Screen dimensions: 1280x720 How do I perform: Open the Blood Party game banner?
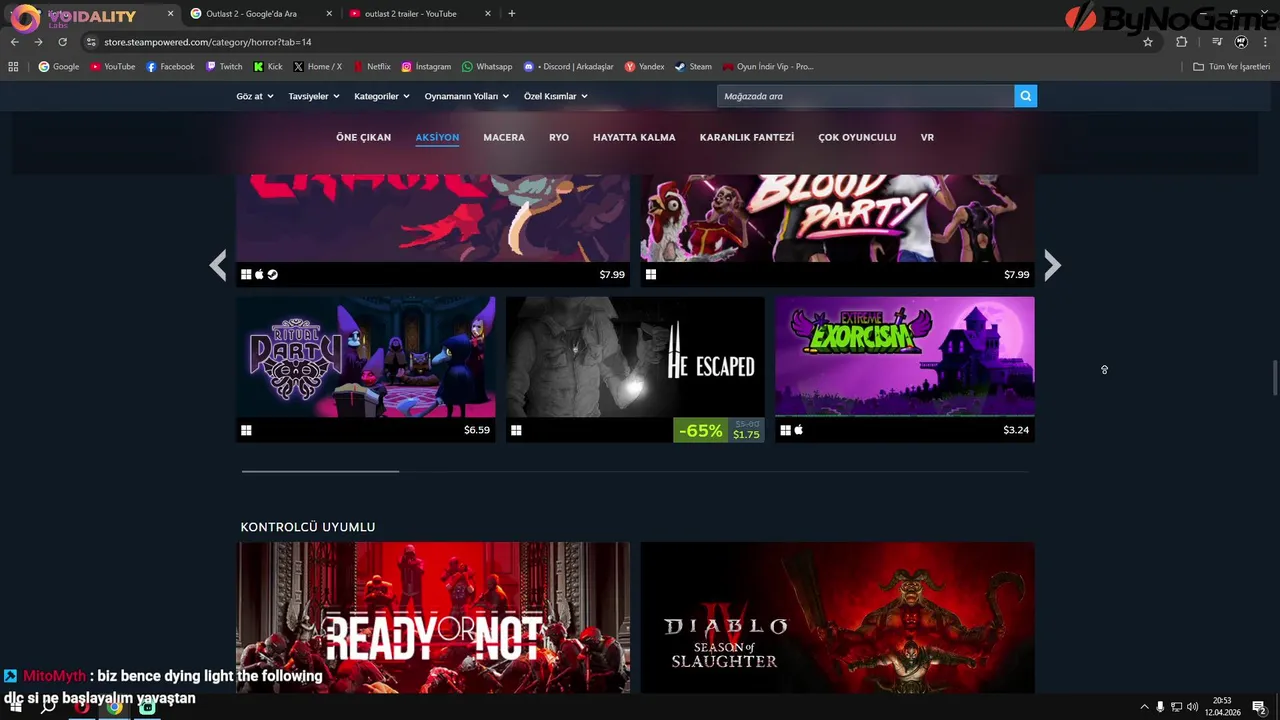point(837,219)
